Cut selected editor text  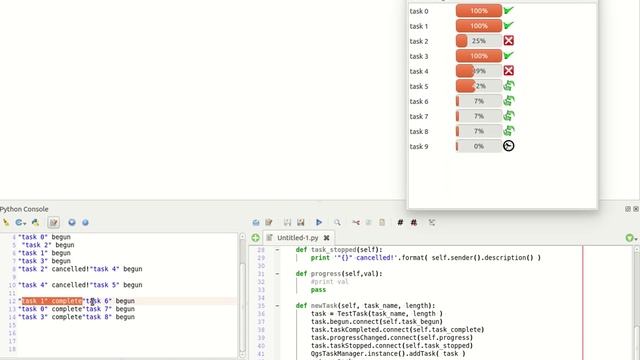pos(356,222)
